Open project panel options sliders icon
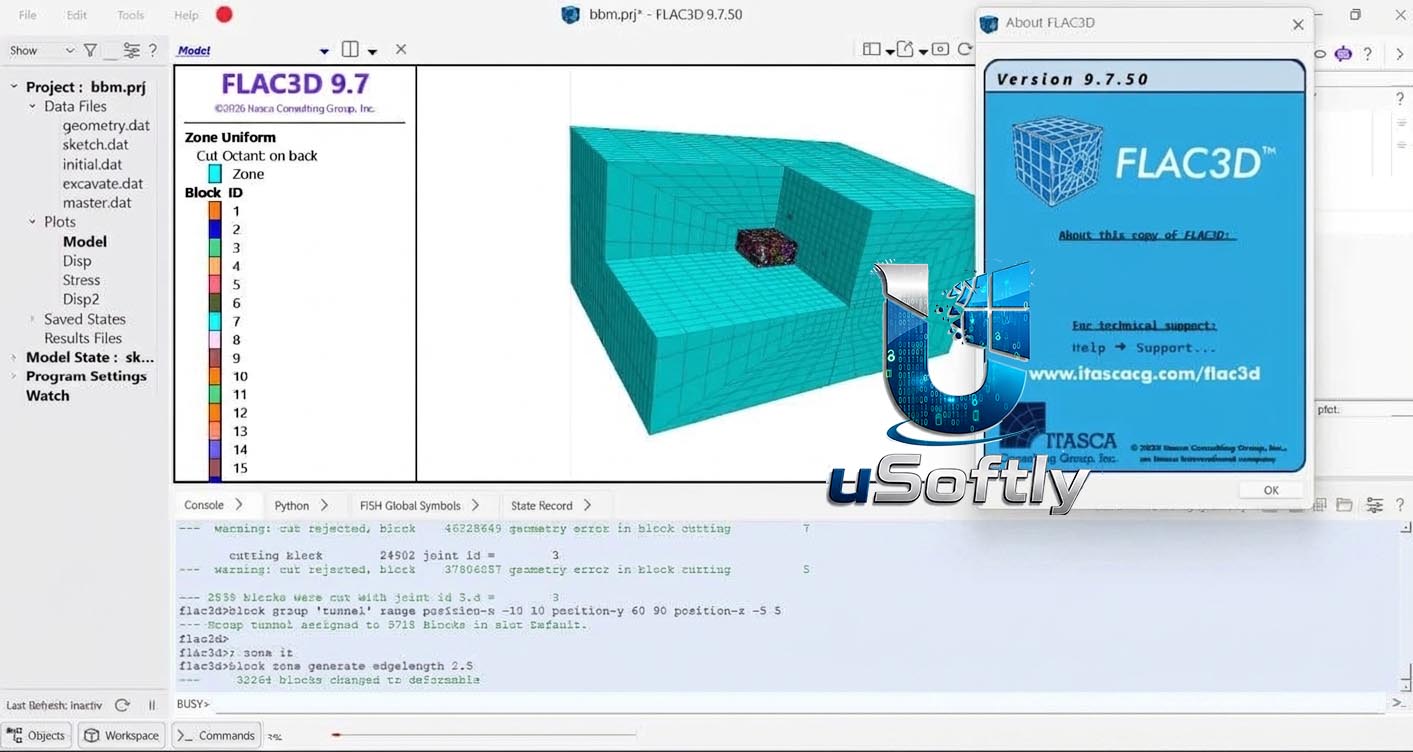The image size is (1413, 752). [x=131, y=50]
